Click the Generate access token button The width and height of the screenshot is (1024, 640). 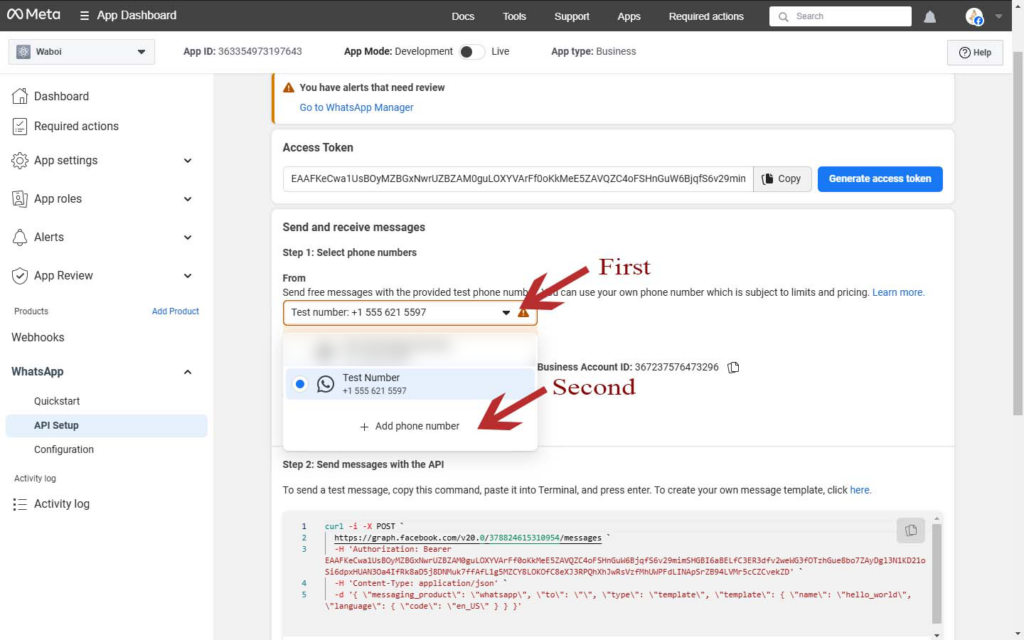880,179
